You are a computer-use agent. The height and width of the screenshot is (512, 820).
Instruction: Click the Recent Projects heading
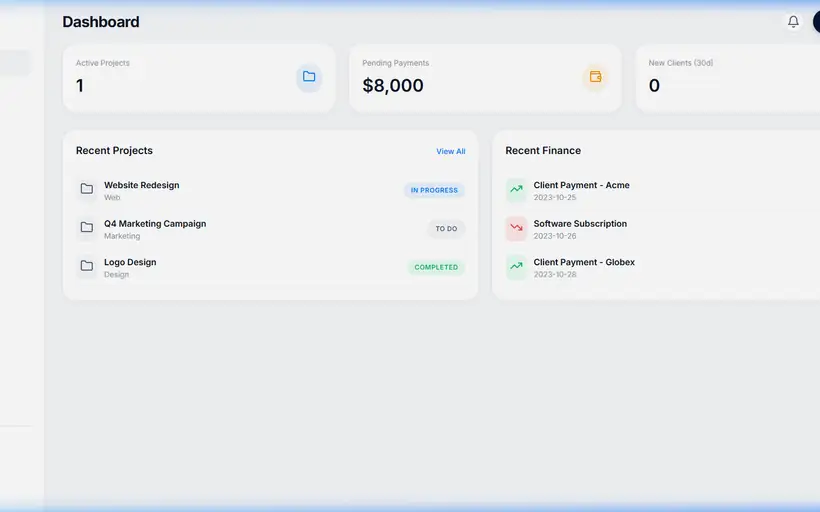click(114, 151)
